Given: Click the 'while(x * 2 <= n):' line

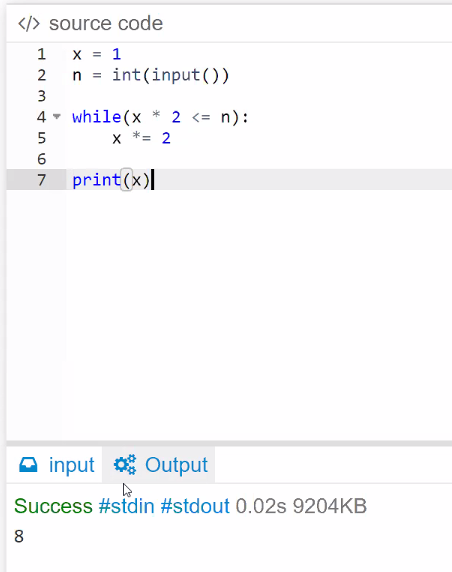Looking at the screenshot, I should click(x=160, y=117).
